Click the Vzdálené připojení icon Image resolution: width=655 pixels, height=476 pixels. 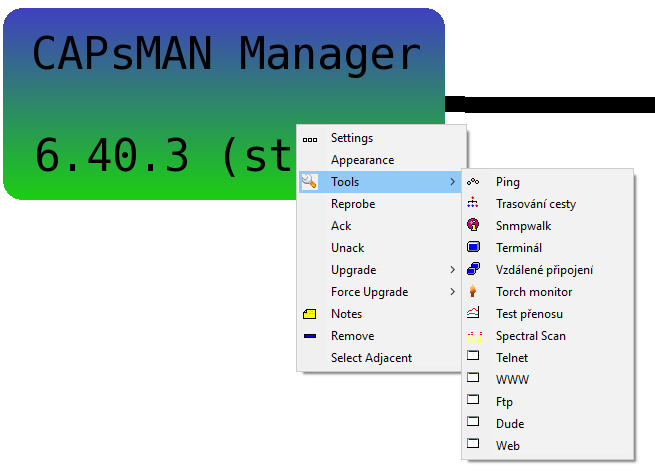[x=473, y=269]
